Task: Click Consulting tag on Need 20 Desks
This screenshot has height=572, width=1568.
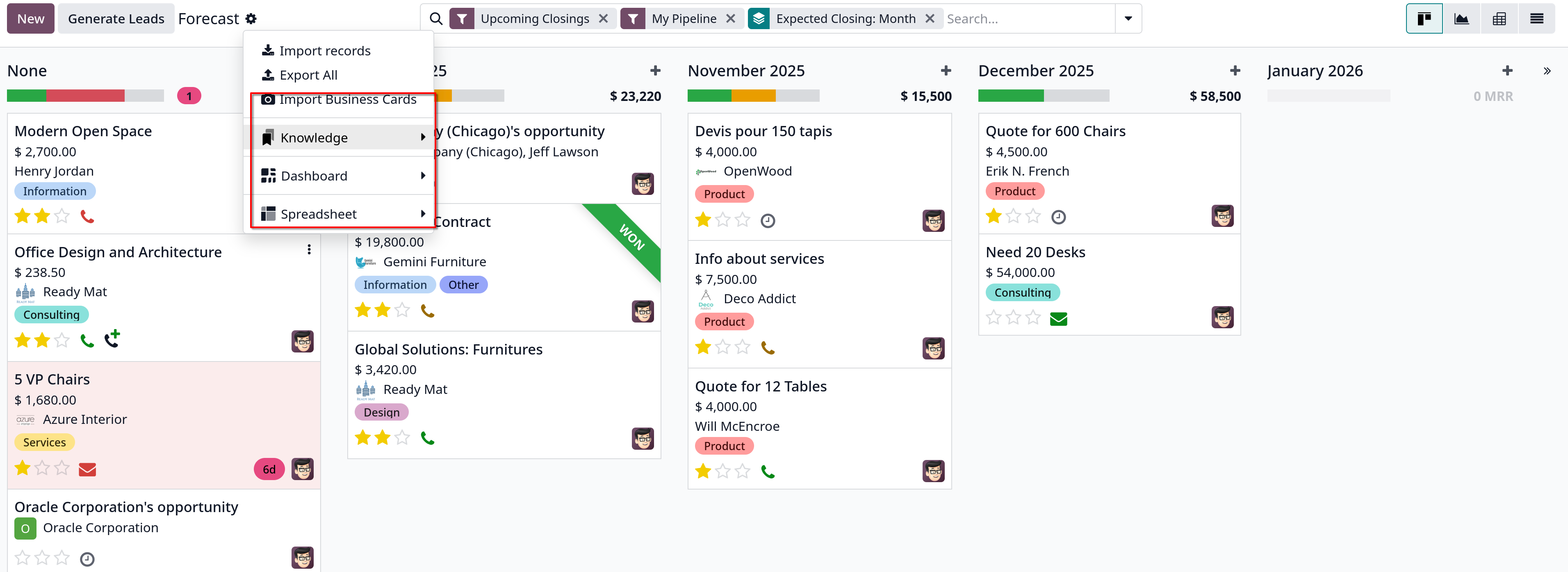Action: [1023, 293]
